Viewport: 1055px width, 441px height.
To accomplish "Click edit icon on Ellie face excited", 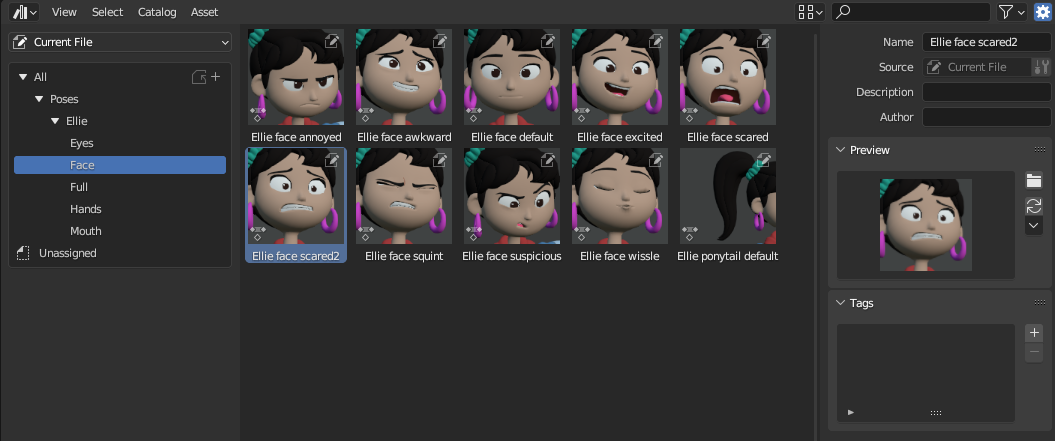I will point(655,41).
